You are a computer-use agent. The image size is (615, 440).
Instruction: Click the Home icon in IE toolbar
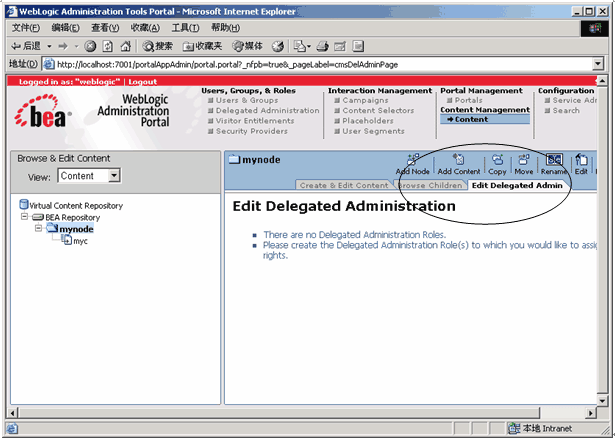click(126, 46)
